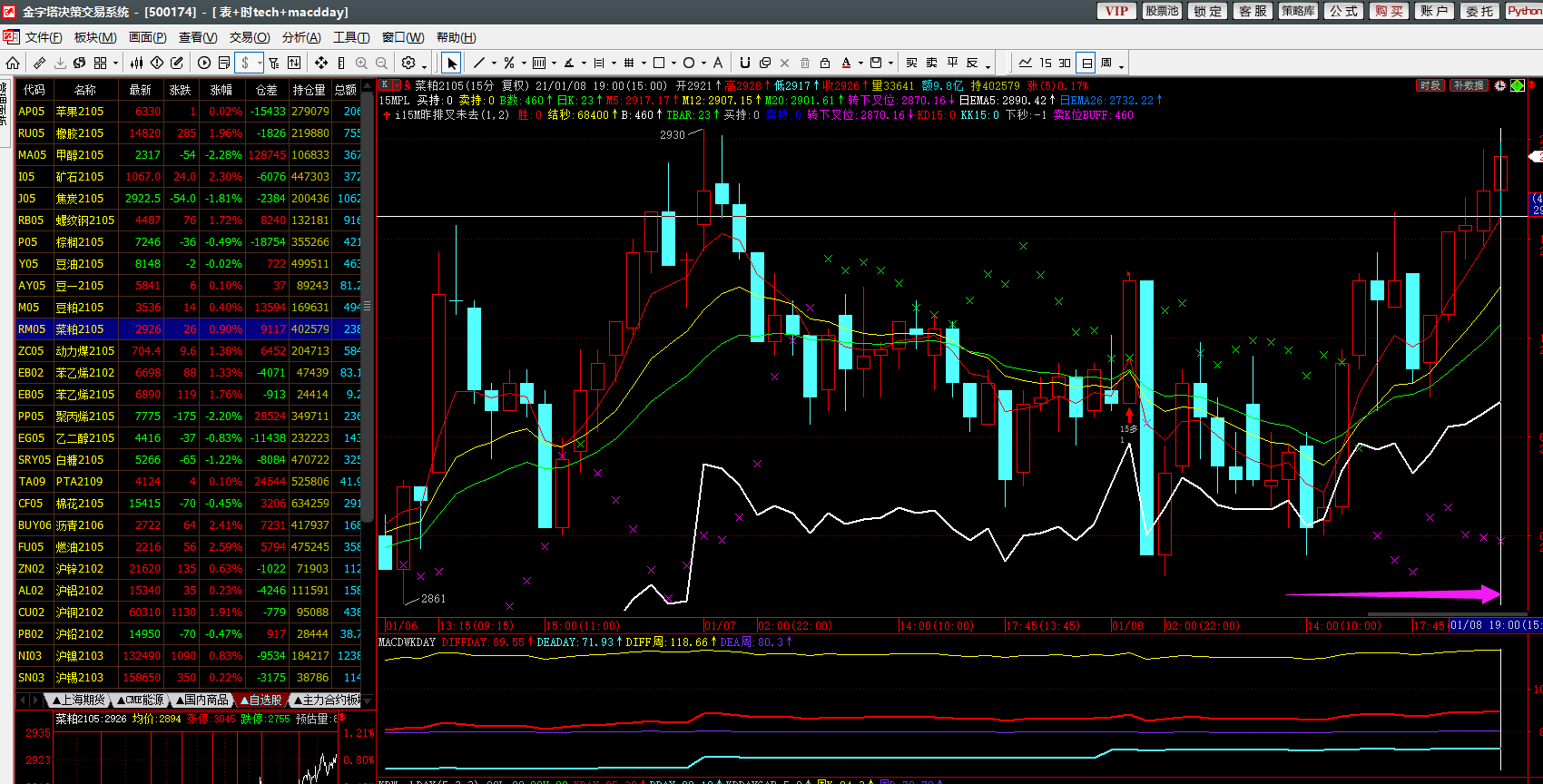Open the clock icon in chart header
Image resolution: width=1543 pixels, height=784 pixels.
1500,85
